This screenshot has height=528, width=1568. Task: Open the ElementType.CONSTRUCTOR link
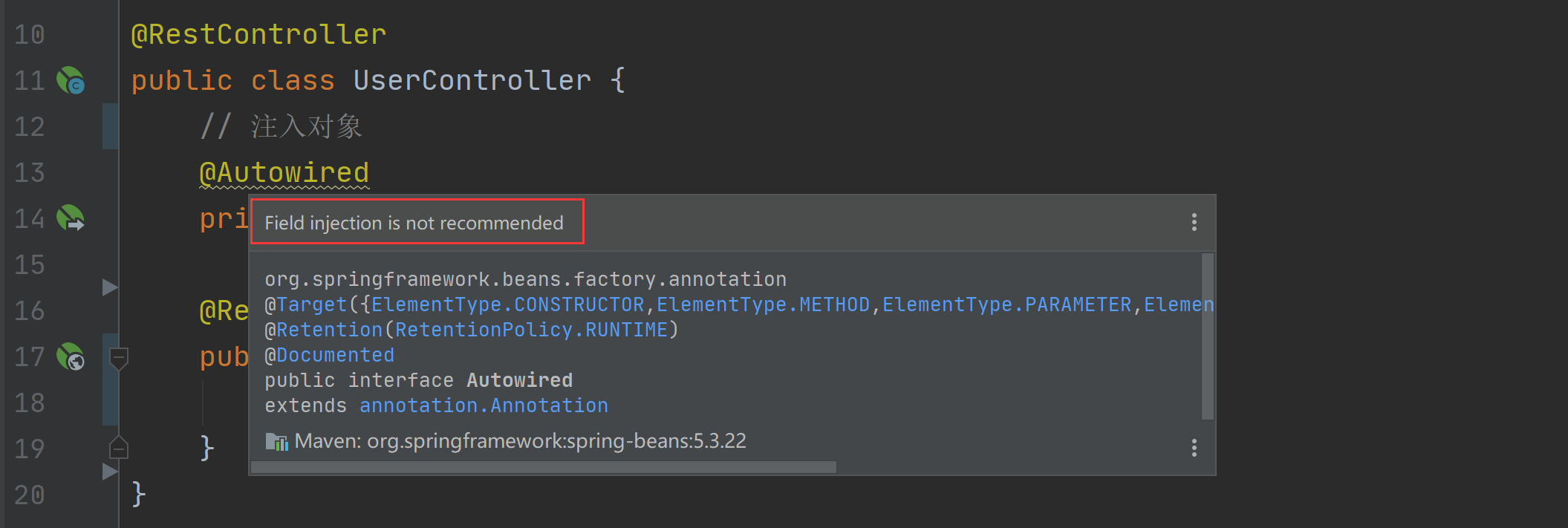tap(508, 304)
